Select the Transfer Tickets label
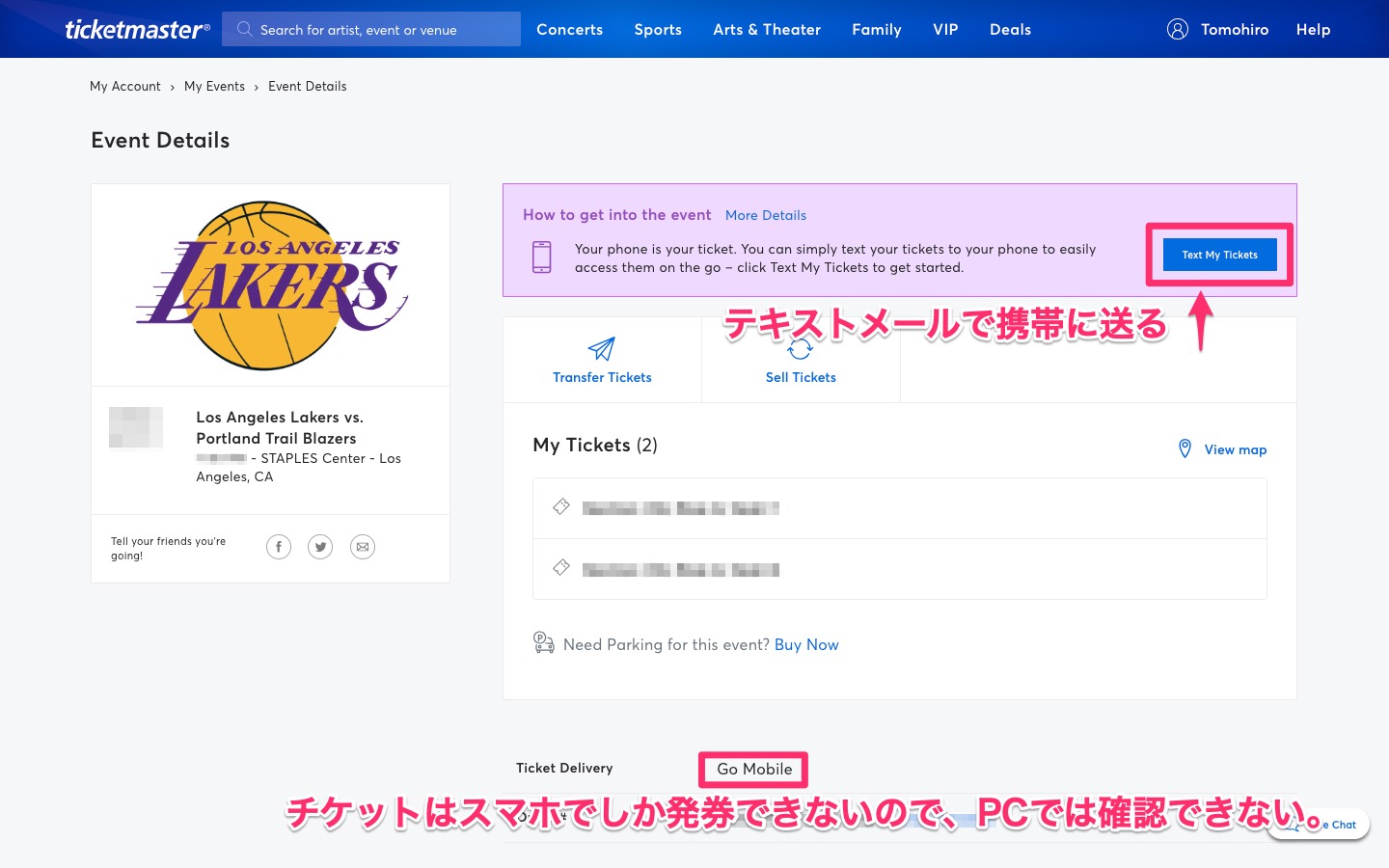The height and width of the screenshot is (868, 1389). click(602, 377)
